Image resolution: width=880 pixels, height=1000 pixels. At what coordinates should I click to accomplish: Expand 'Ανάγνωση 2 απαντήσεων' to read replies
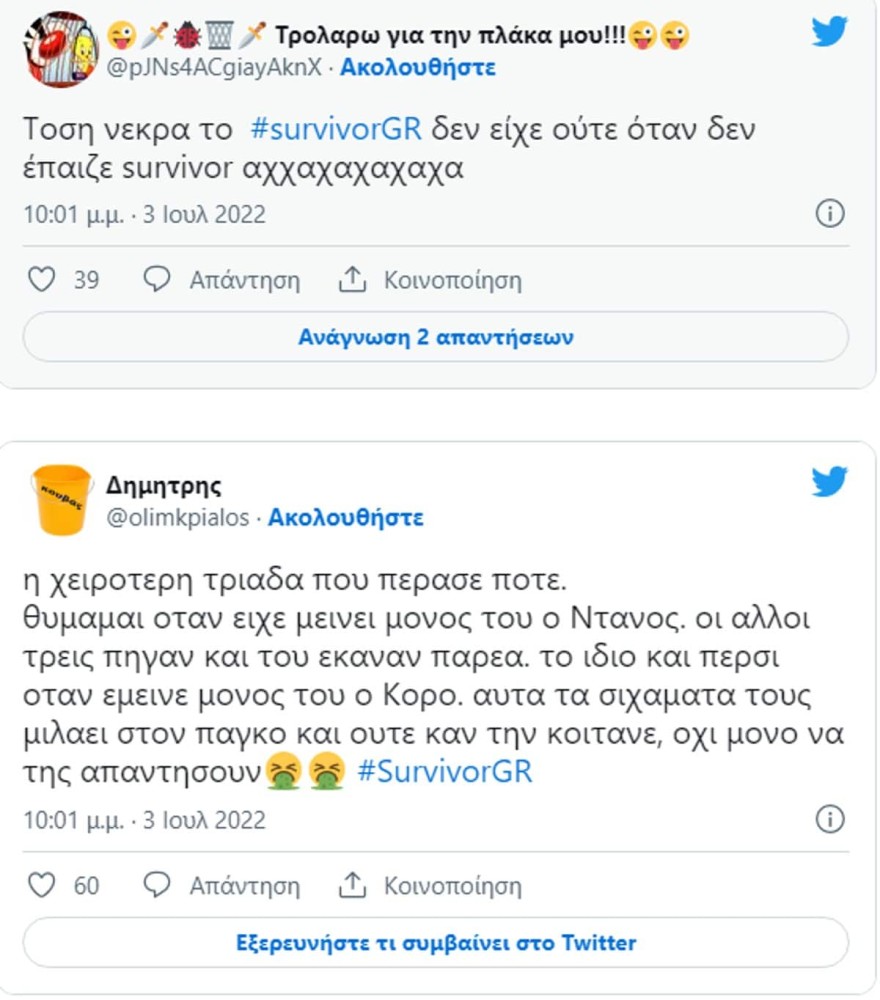(439, 338)
